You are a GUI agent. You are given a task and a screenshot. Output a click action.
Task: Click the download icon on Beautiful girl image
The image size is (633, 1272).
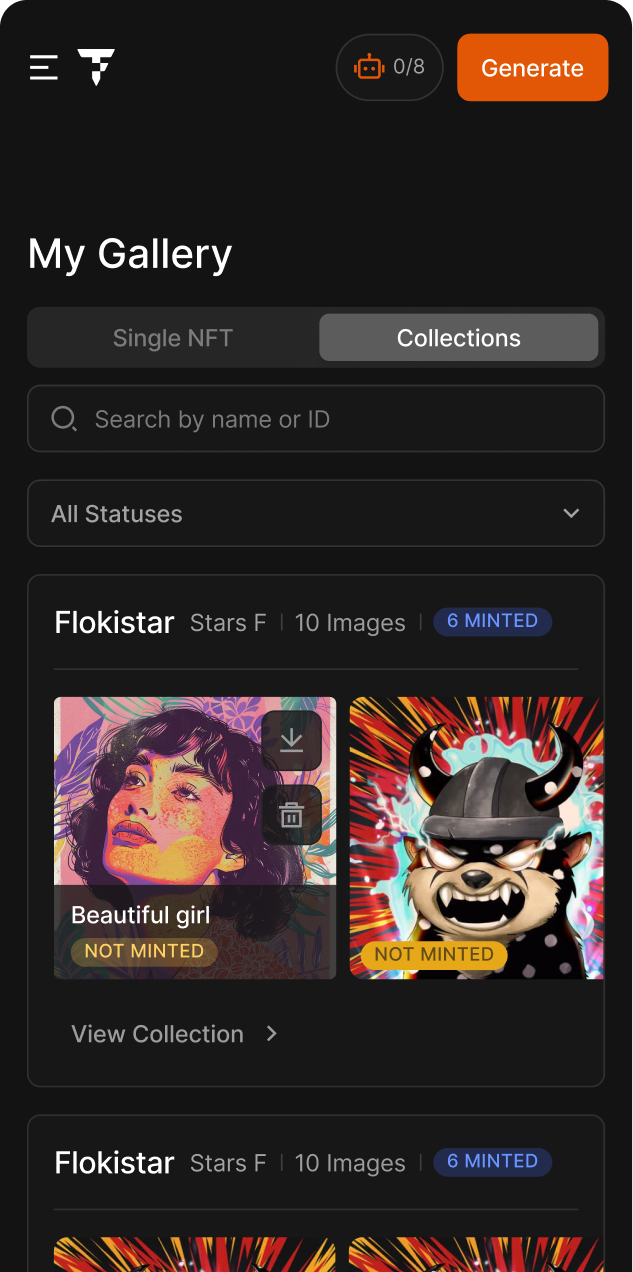coord(291,740)
